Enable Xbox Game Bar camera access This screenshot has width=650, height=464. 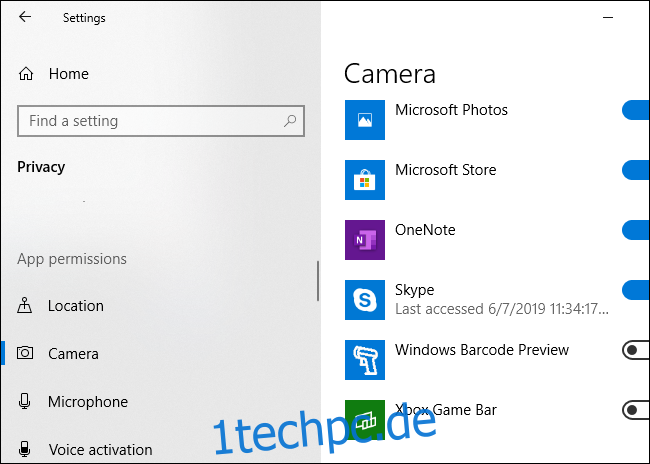(635, 410)
